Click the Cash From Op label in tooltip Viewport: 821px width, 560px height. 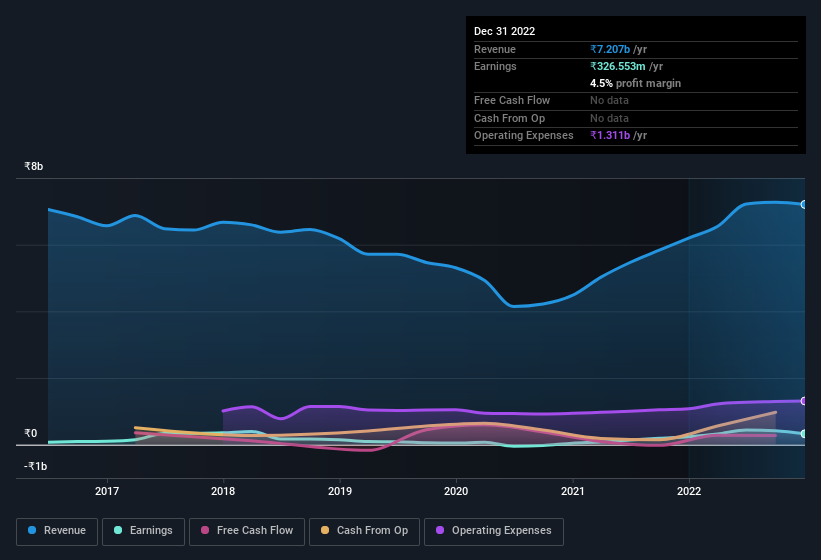click(x=509, y=118)
